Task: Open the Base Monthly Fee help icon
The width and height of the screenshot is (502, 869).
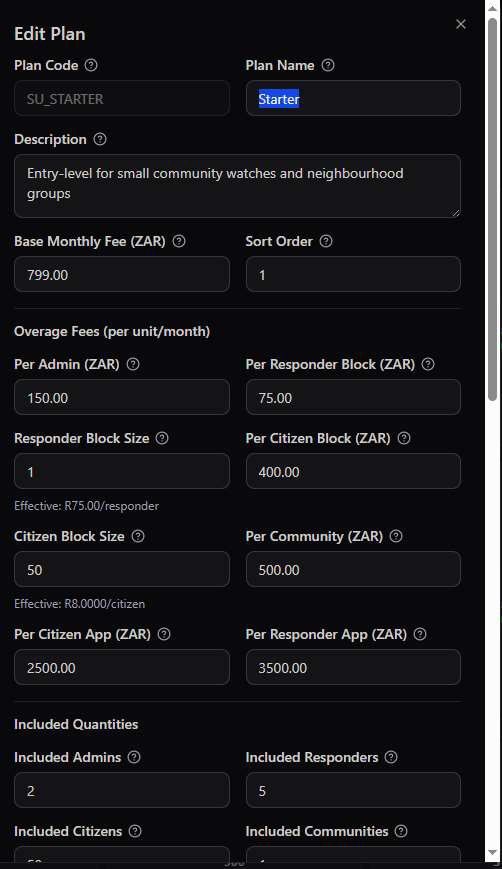Action: click(179, 241)
